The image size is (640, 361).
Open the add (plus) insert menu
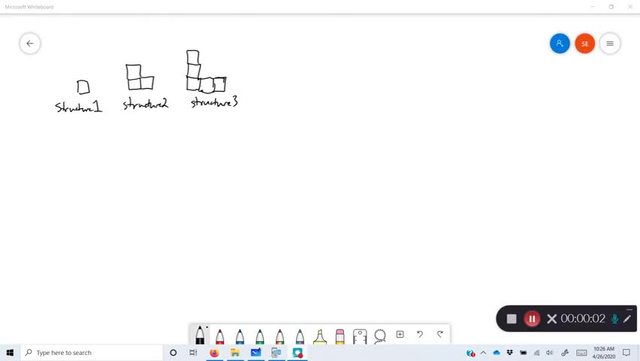pyautogui.click(x=400, y=334)
